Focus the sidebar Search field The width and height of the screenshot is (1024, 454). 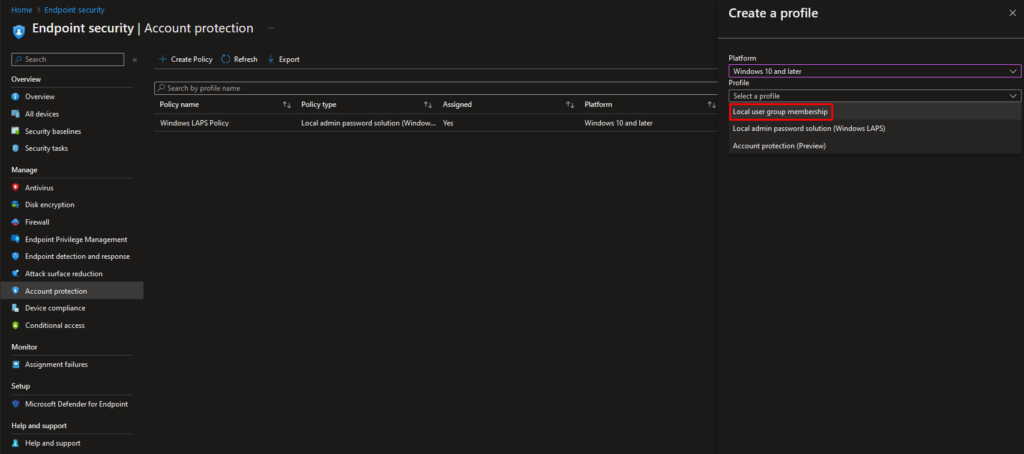click(68, 59)
